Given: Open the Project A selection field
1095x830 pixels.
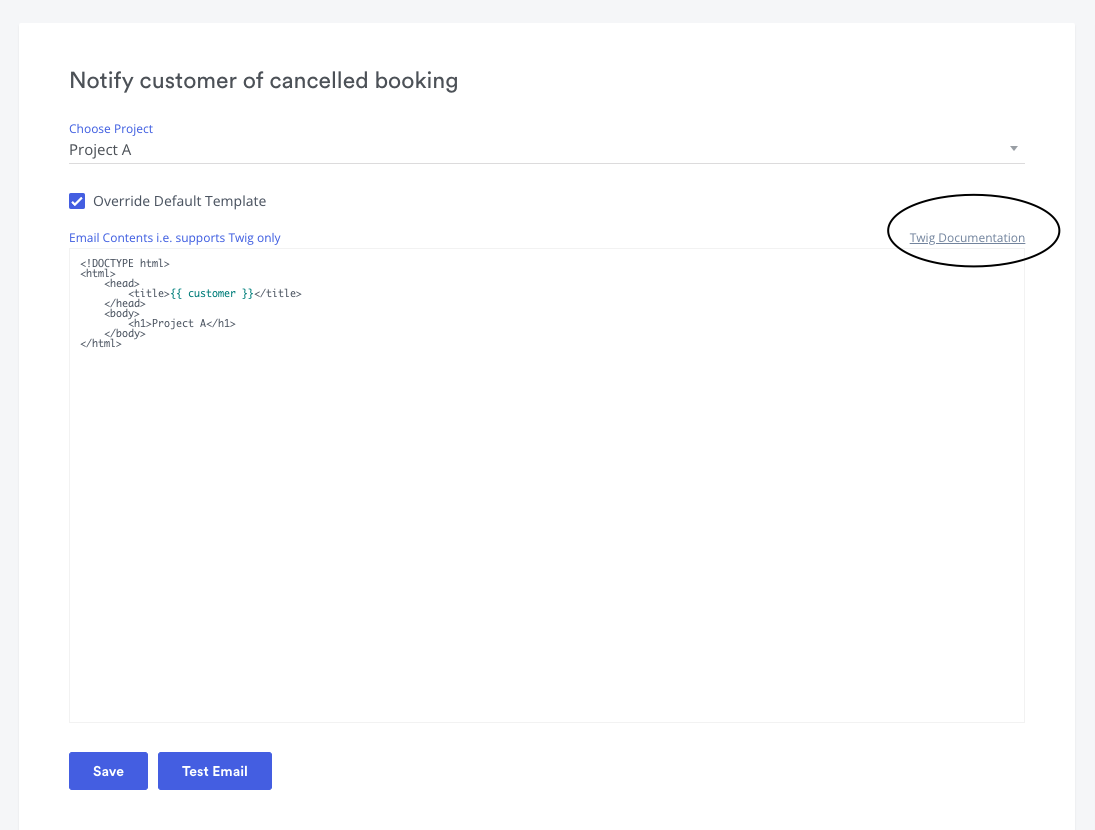Looking at the screenshot, I should [547, 150].
